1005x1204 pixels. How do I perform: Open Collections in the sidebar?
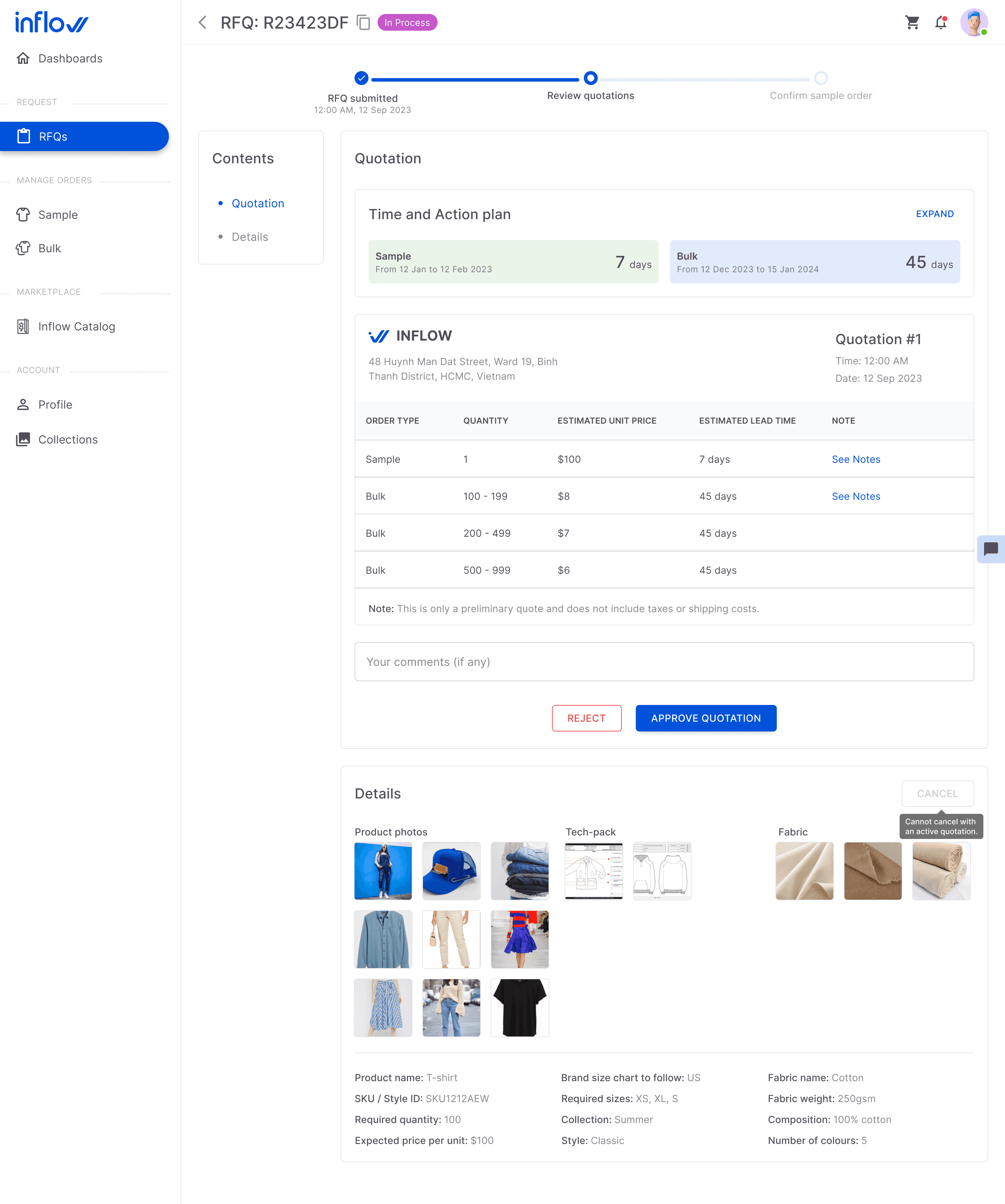pyautogui.click(x=68, y=439)
